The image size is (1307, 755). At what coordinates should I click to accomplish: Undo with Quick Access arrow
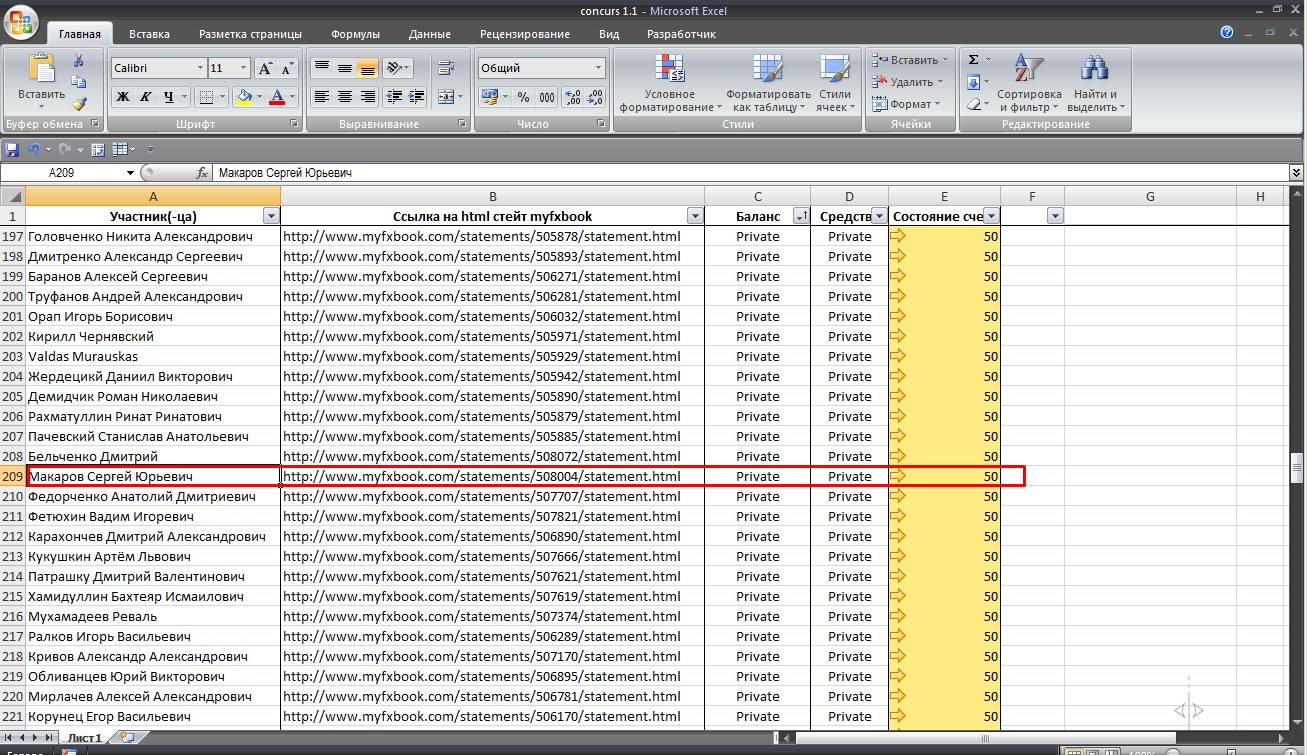(34, 150)
